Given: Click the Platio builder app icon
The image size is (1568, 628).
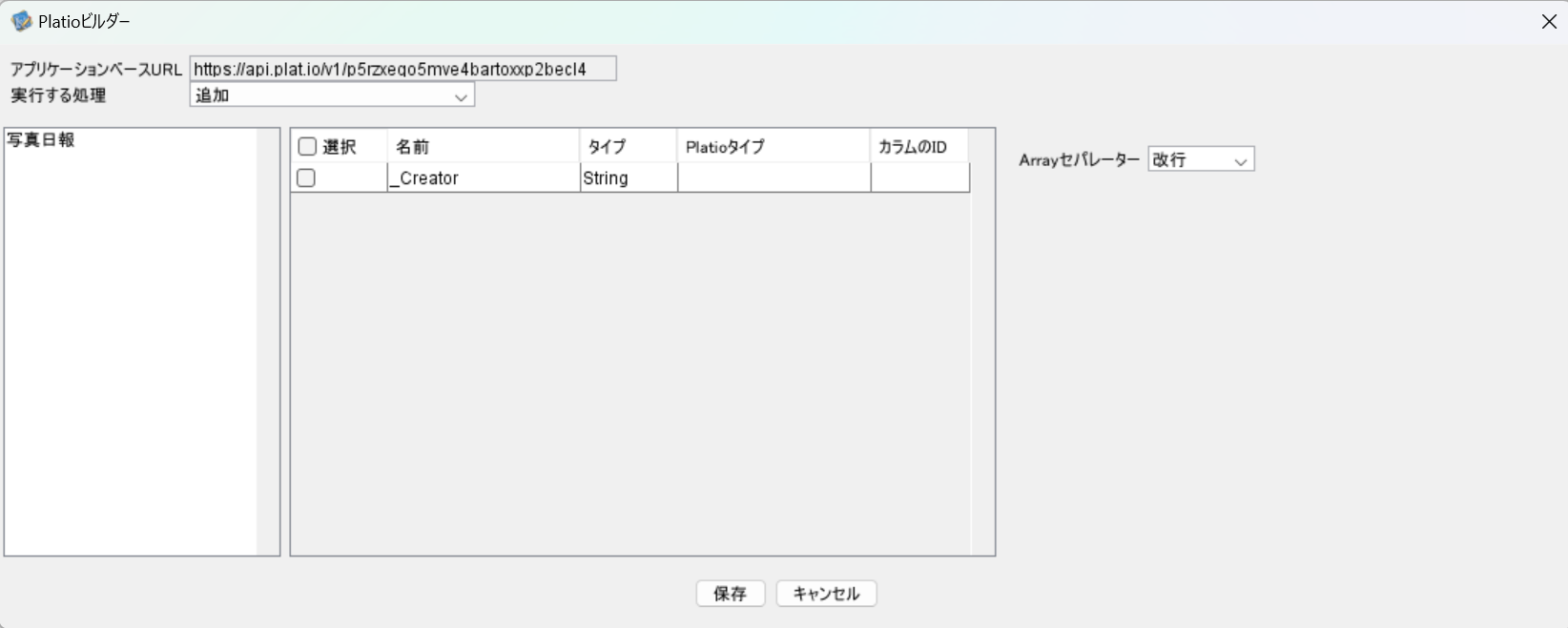Looking at the screenshot, I should pos(21,21).
